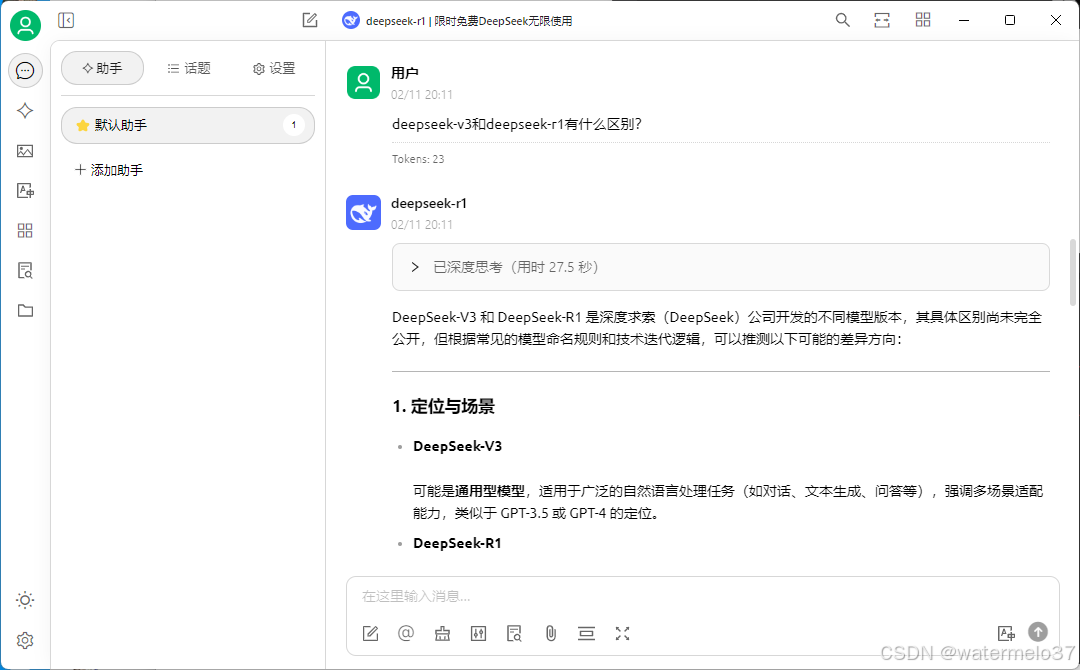Switch to the 话题 tab

189,68
